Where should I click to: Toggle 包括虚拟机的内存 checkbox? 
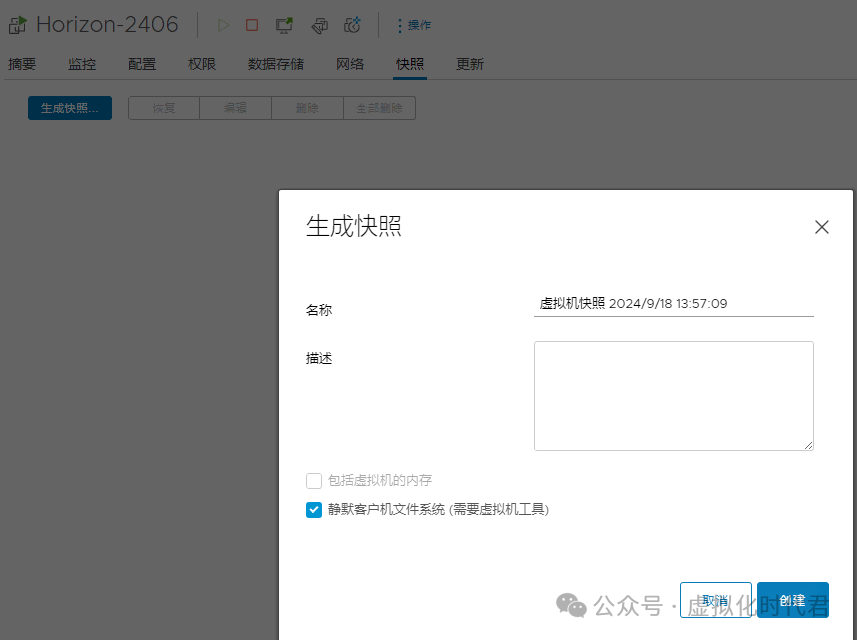(x=314, y=481)
